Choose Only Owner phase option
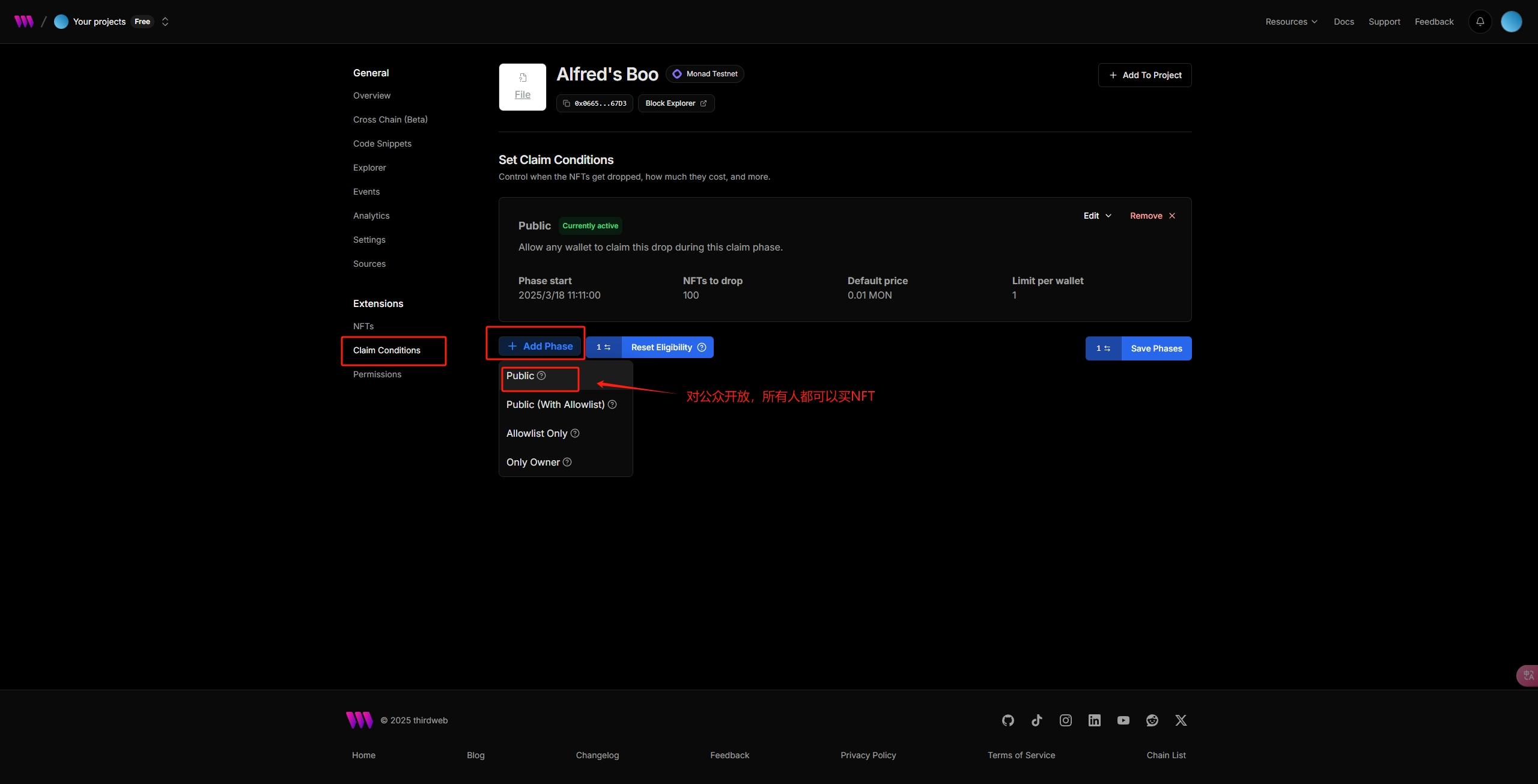 [x=533, y=462]
